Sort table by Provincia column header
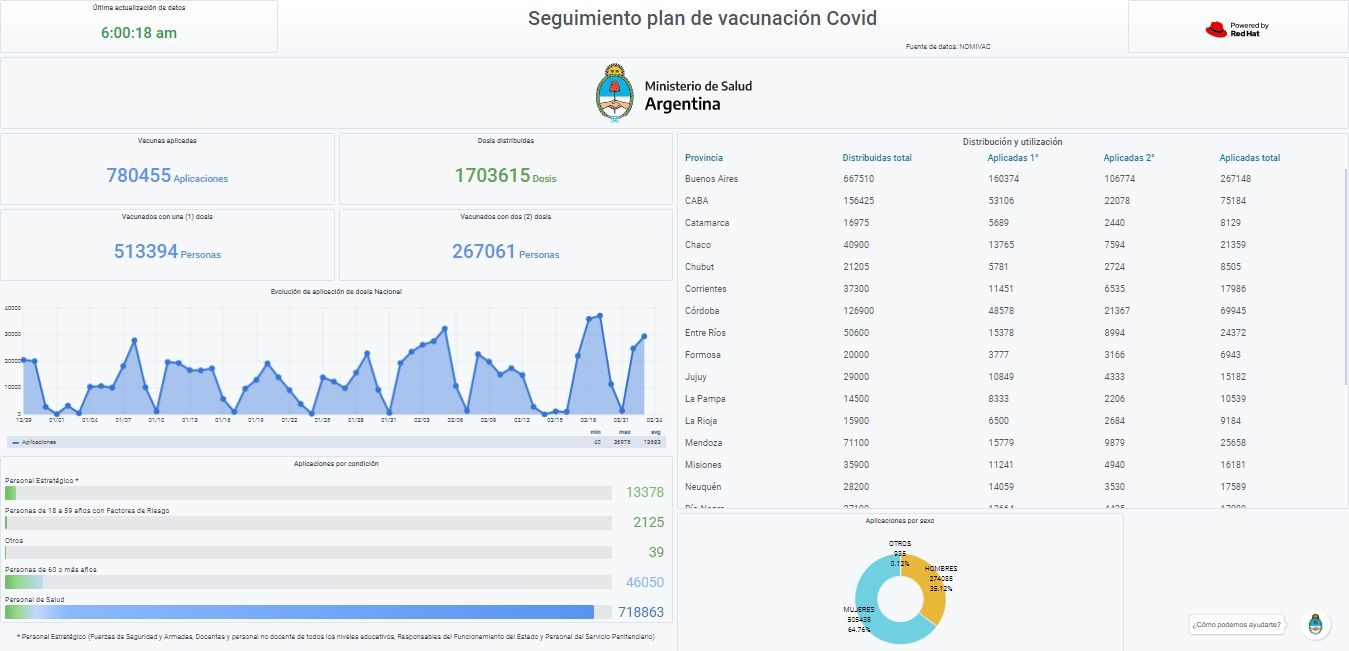This screenshot has height=651, width=1349. (704, 158)
